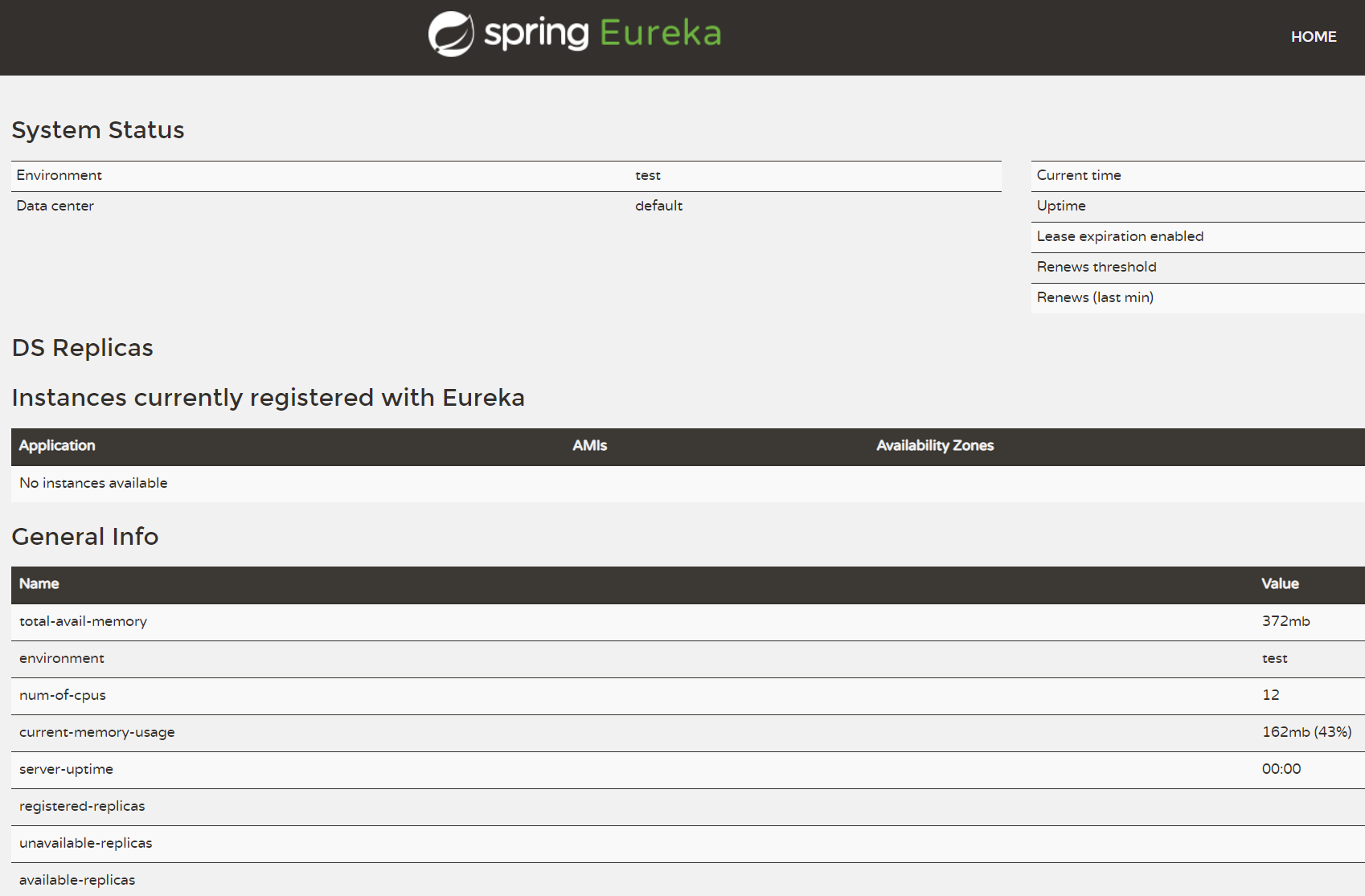Select 'Instances currently registered with Eureka' heading
Viewport: 1365px width, 896px height.
(268, 398)
